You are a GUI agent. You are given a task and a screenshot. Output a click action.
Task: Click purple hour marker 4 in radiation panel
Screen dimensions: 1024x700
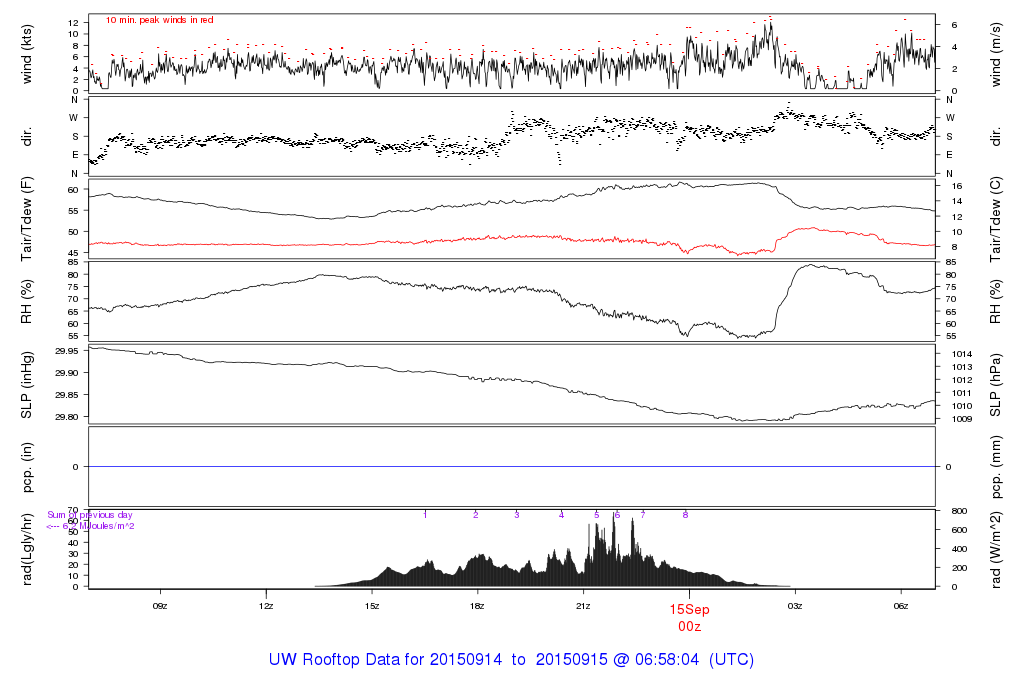(562, 515)
